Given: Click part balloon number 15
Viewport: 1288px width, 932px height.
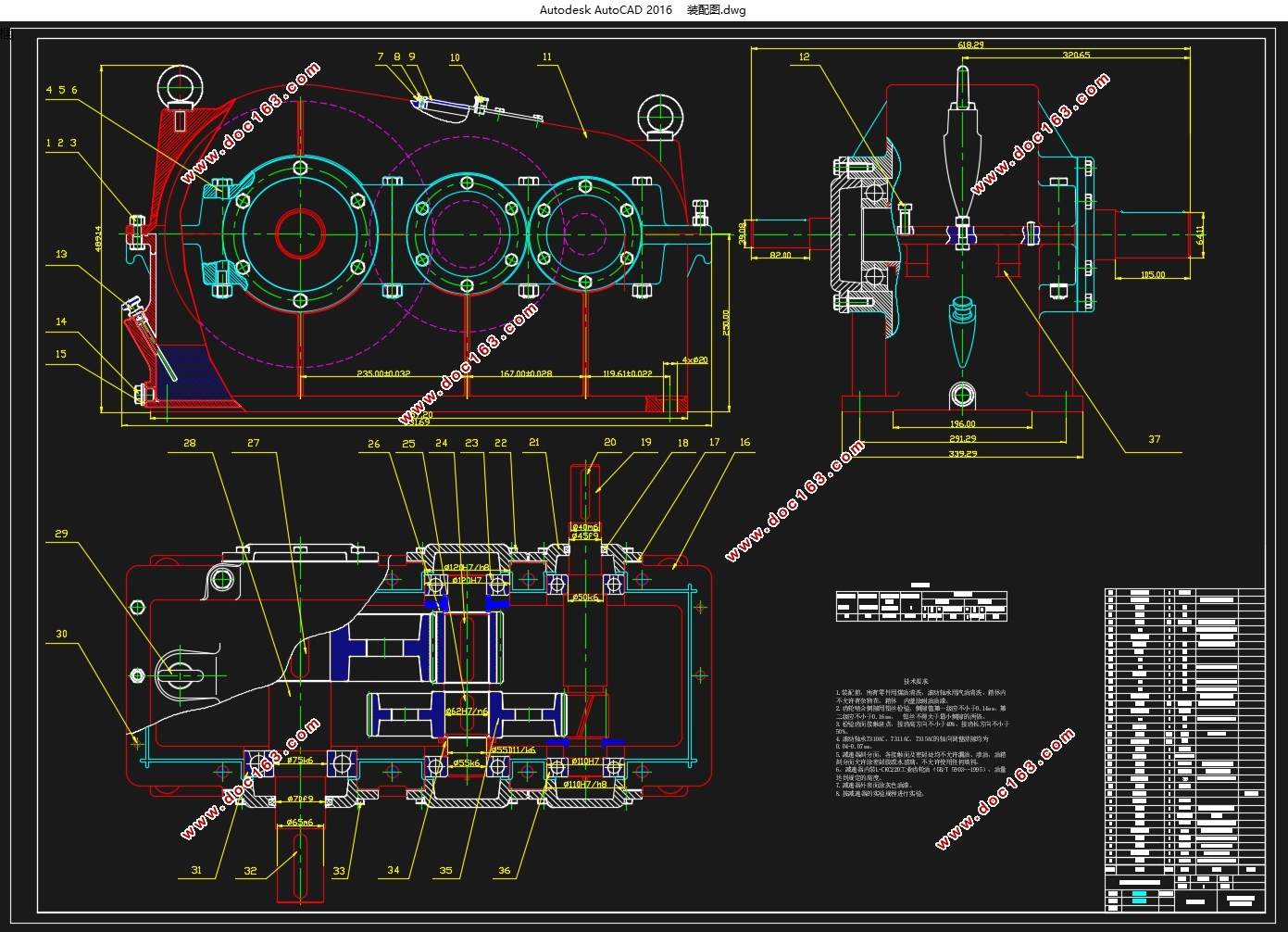Looking at the screenshot, I should (61, 354).
